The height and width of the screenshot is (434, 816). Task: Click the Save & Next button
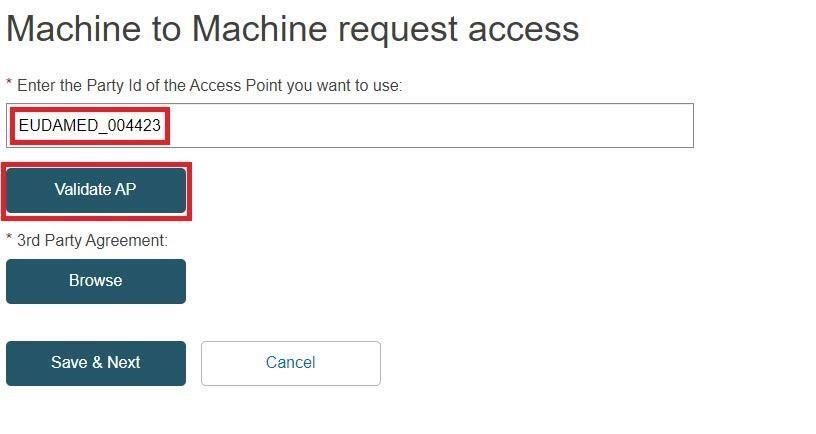(96, 363)
